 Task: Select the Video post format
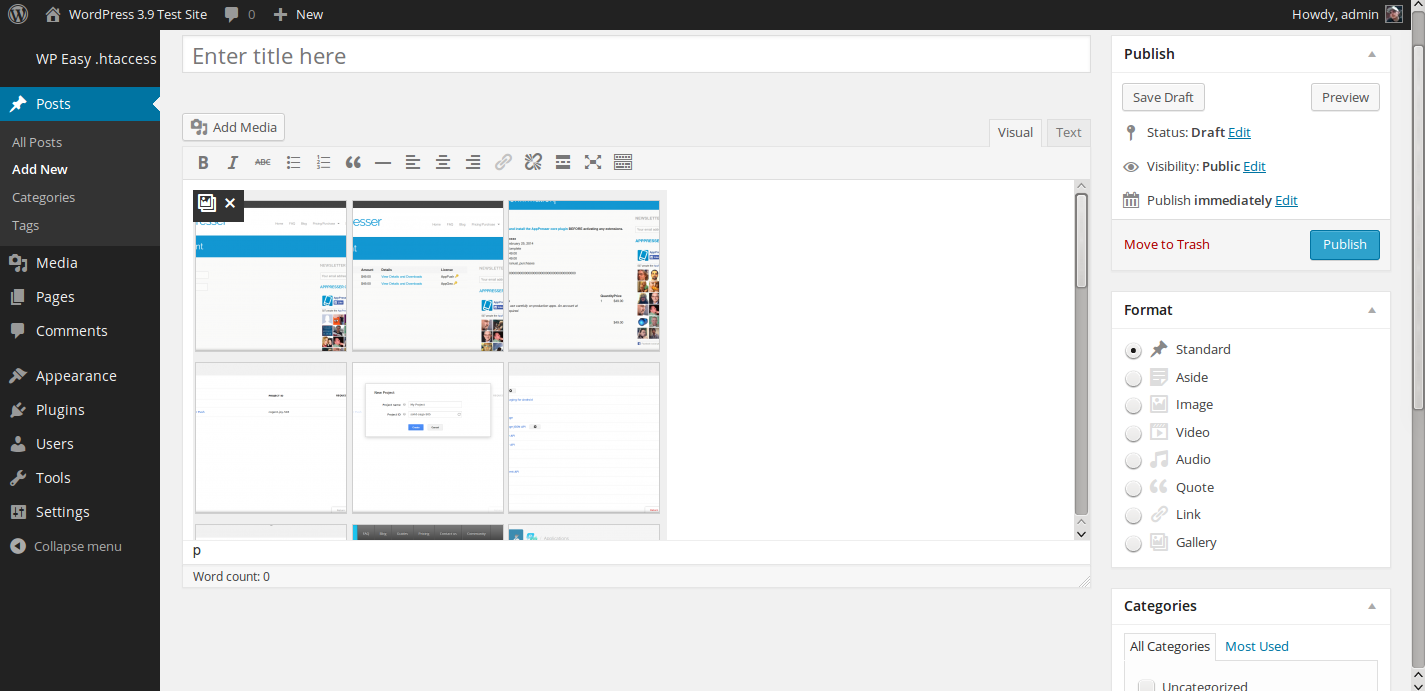pyautogui.click(x=1133, y=433)
